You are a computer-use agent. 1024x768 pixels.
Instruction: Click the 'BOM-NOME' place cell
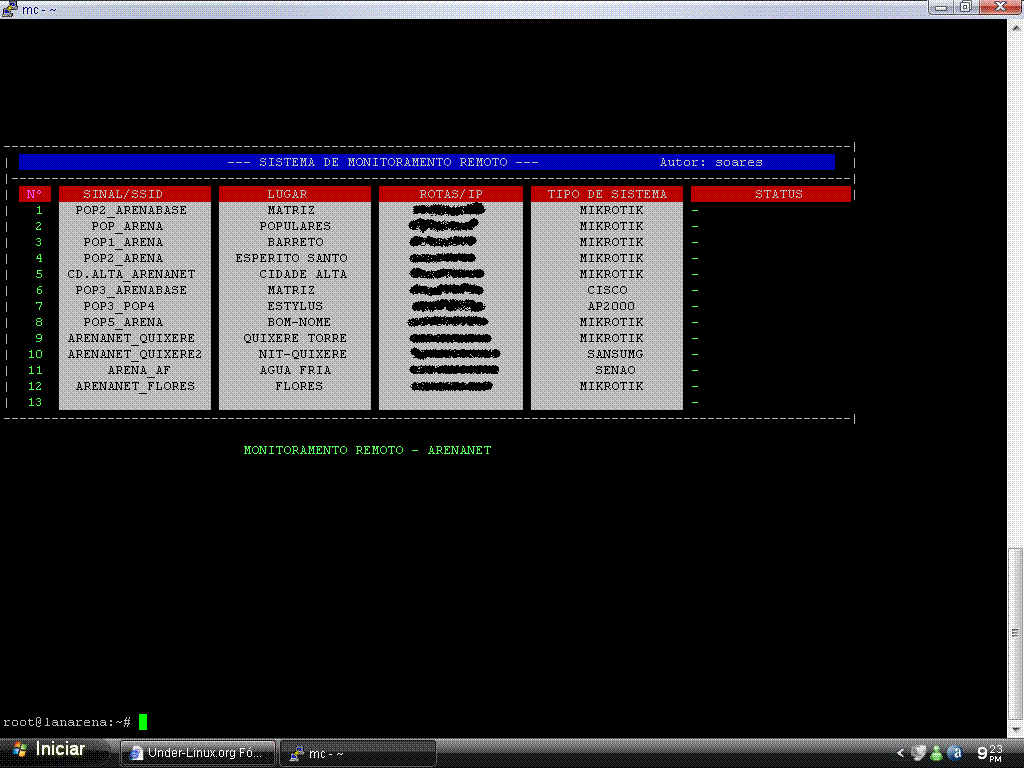[298, 322]
